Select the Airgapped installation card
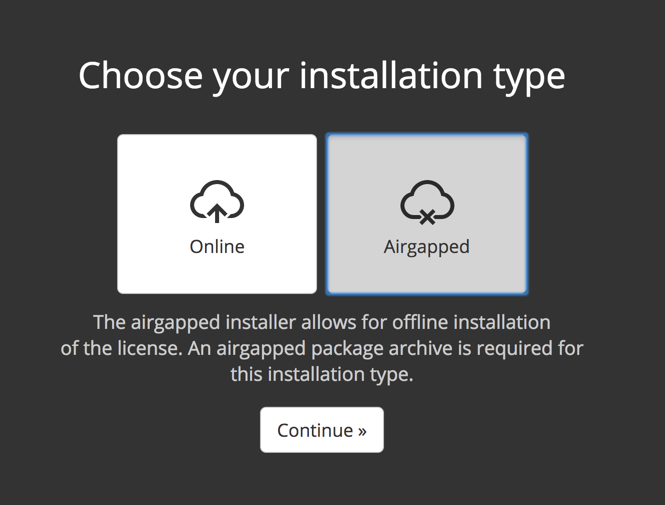 point(427,214)
